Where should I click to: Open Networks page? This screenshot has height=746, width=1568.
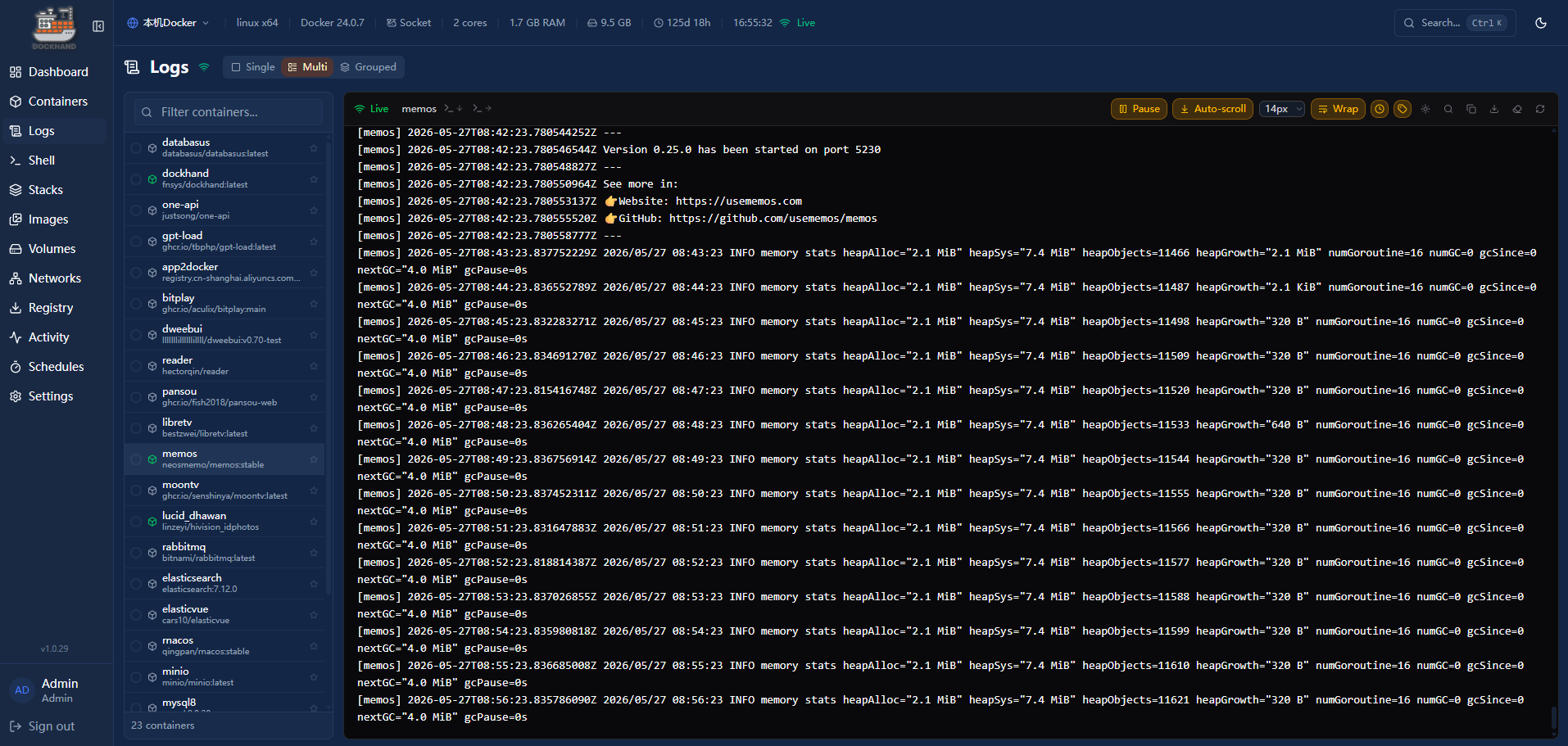point(54,278)
